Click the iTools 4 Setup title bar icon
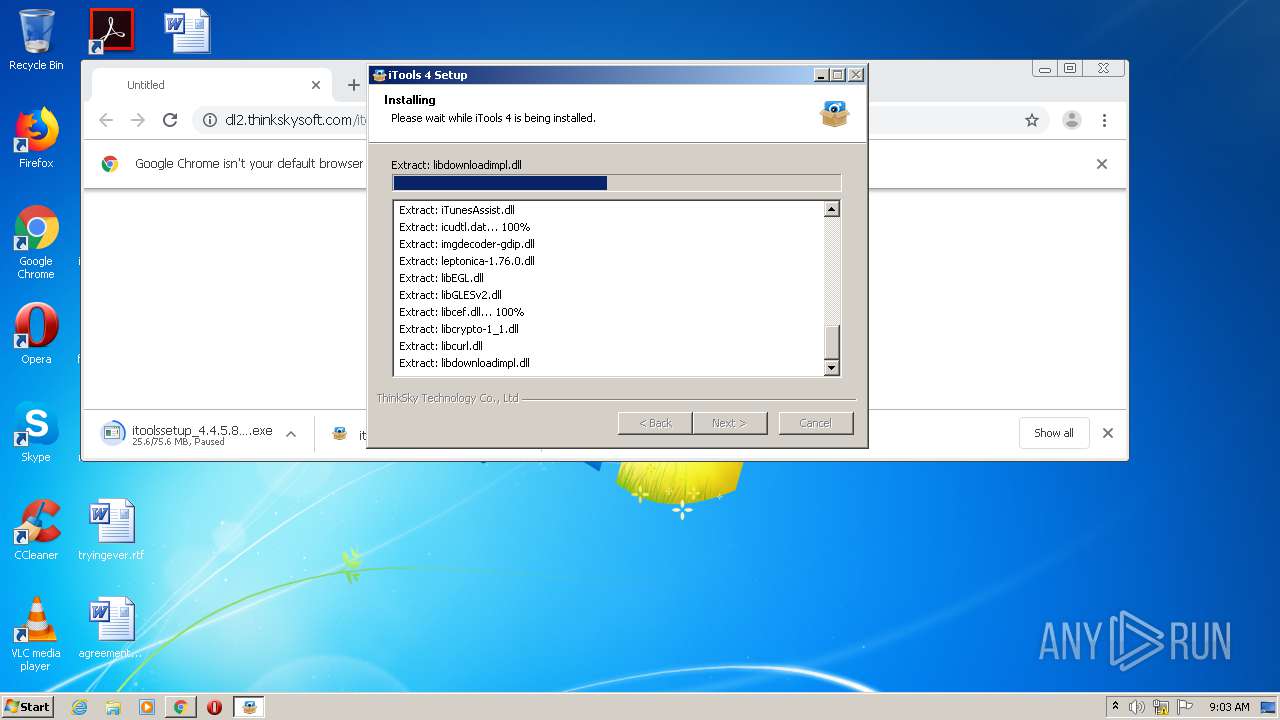Viewport: 1280px width, 720px height. 379,75
